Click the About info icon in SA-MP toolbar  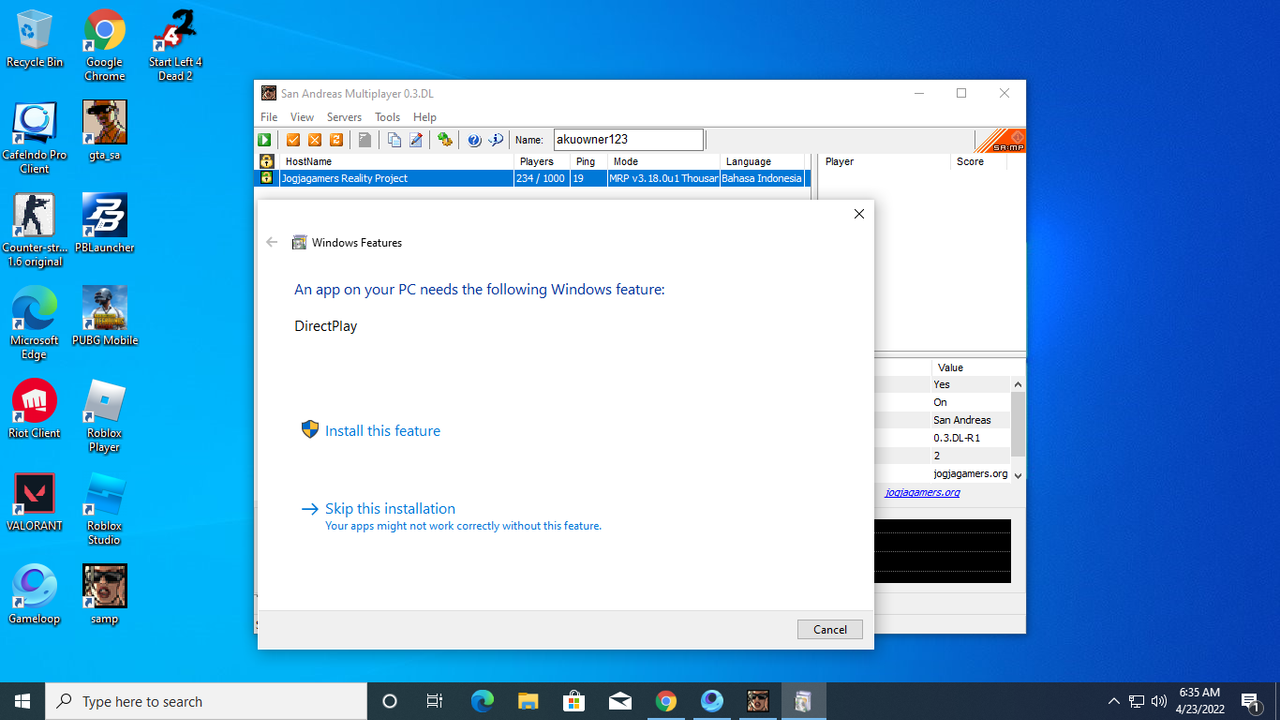click(x=495, y=141)
